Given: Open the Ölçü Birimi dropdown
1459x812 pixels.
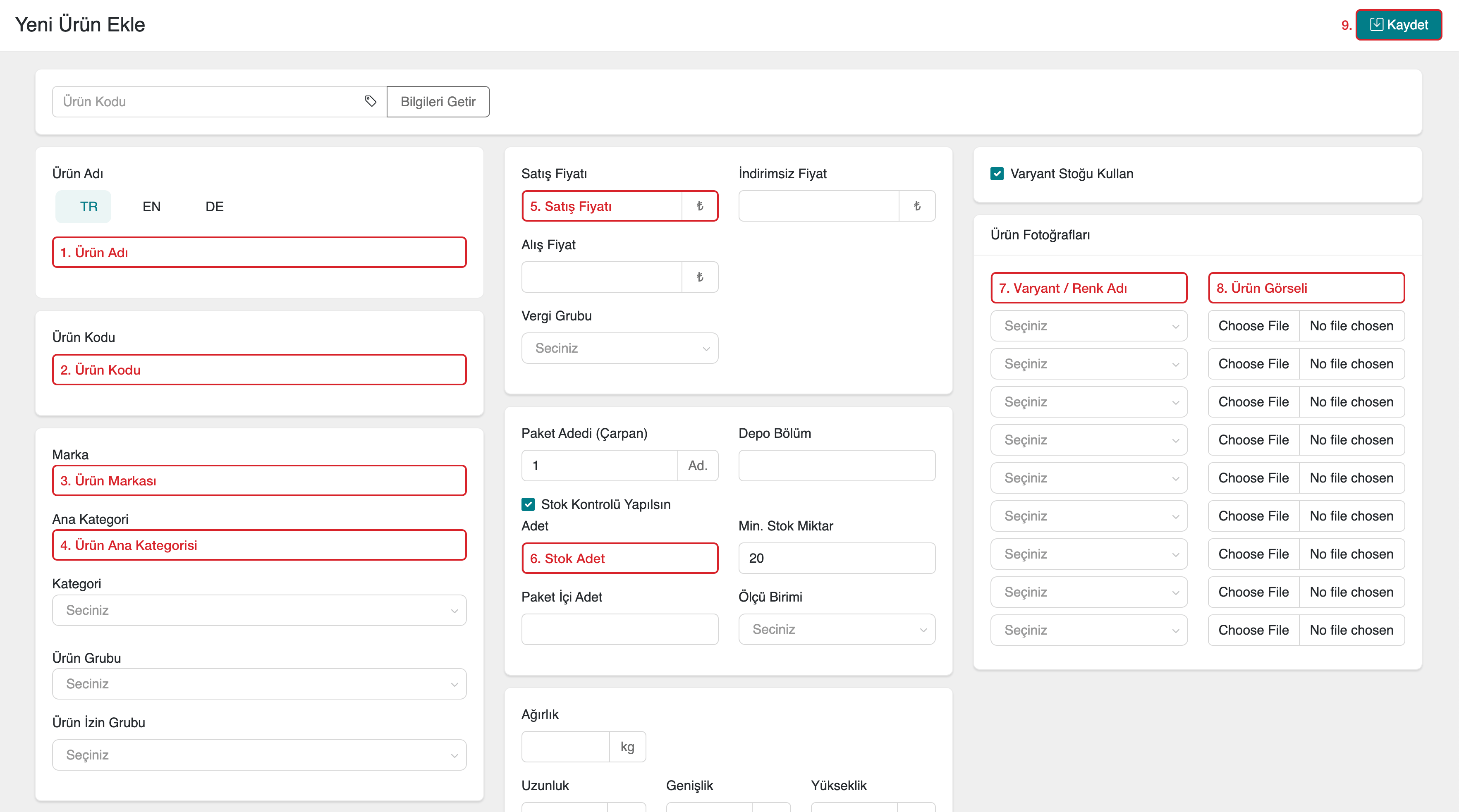Looking at the screenshot, I should coord(837,629).
